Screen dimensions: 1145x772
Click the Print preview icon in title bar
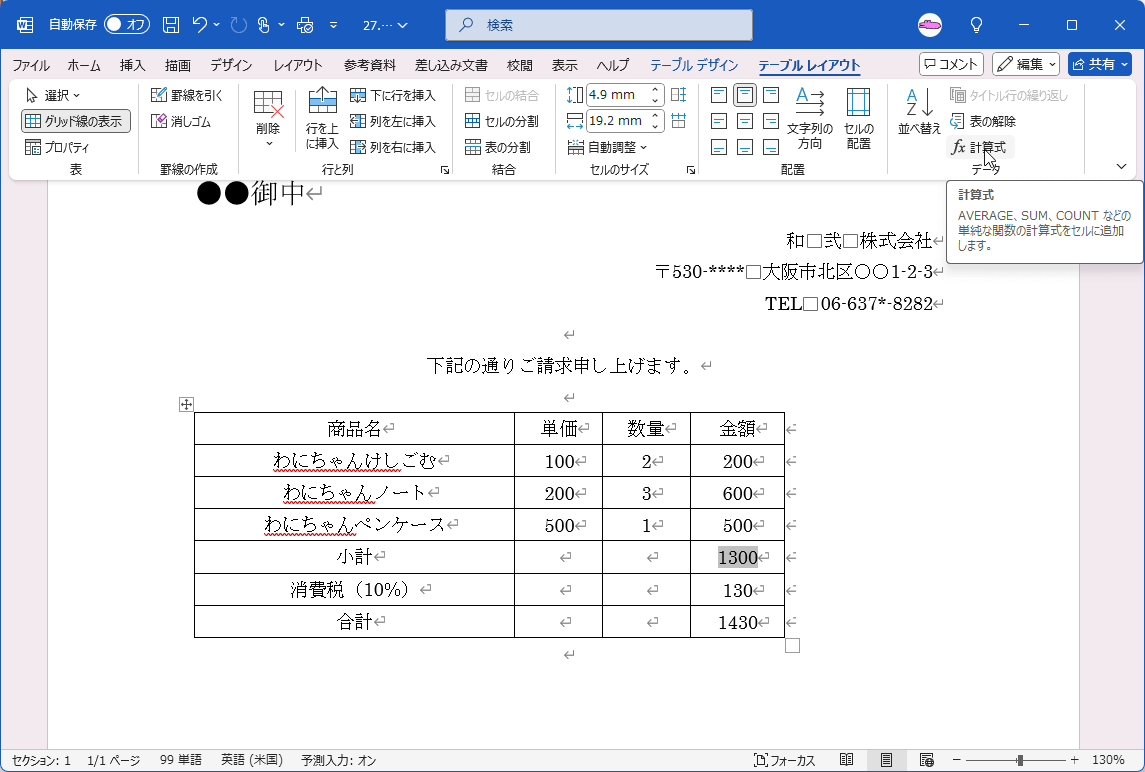(x=305, y=25)
